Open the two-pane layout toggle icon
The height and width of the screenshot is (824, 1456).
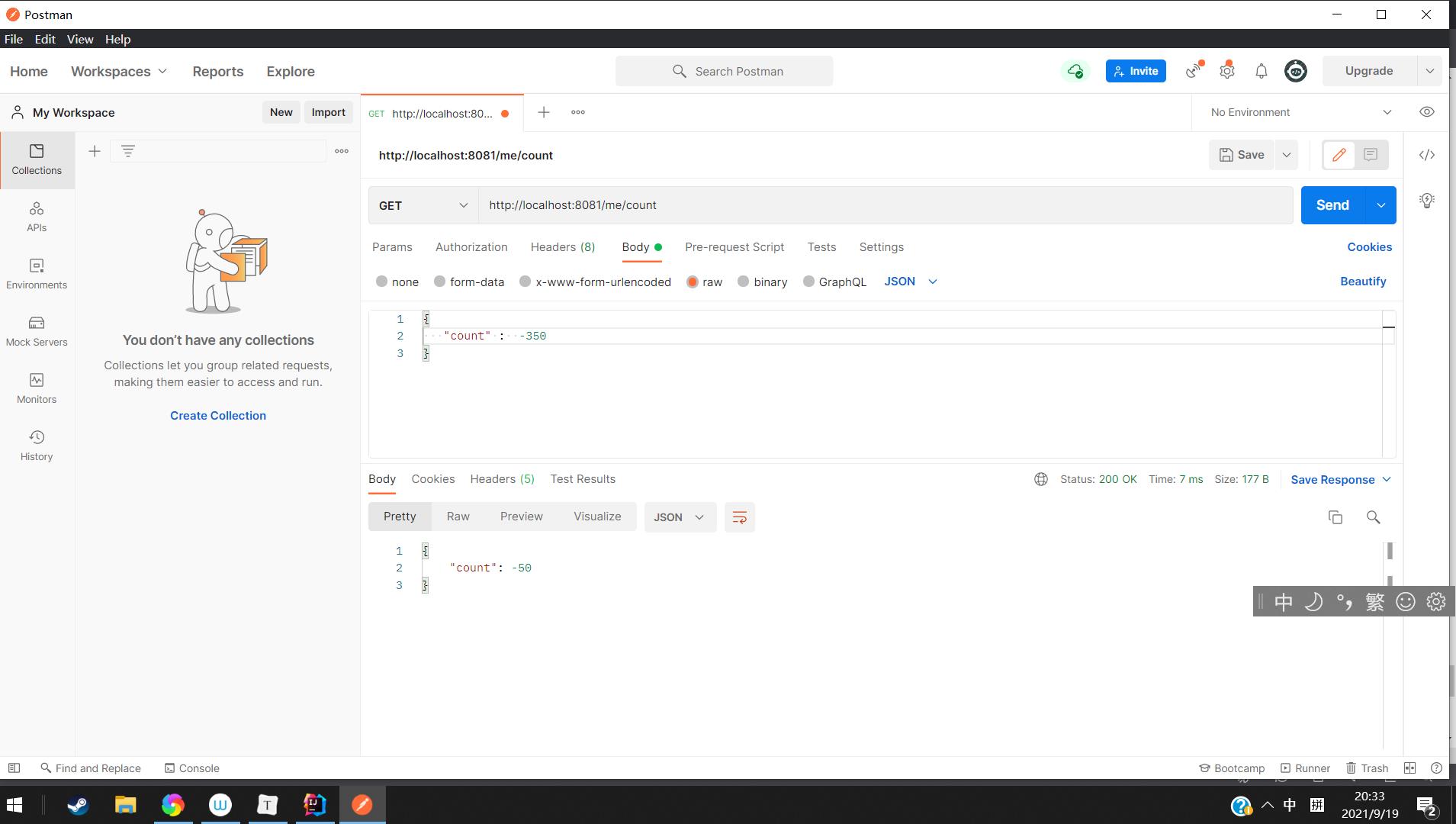click(1410, 768)
